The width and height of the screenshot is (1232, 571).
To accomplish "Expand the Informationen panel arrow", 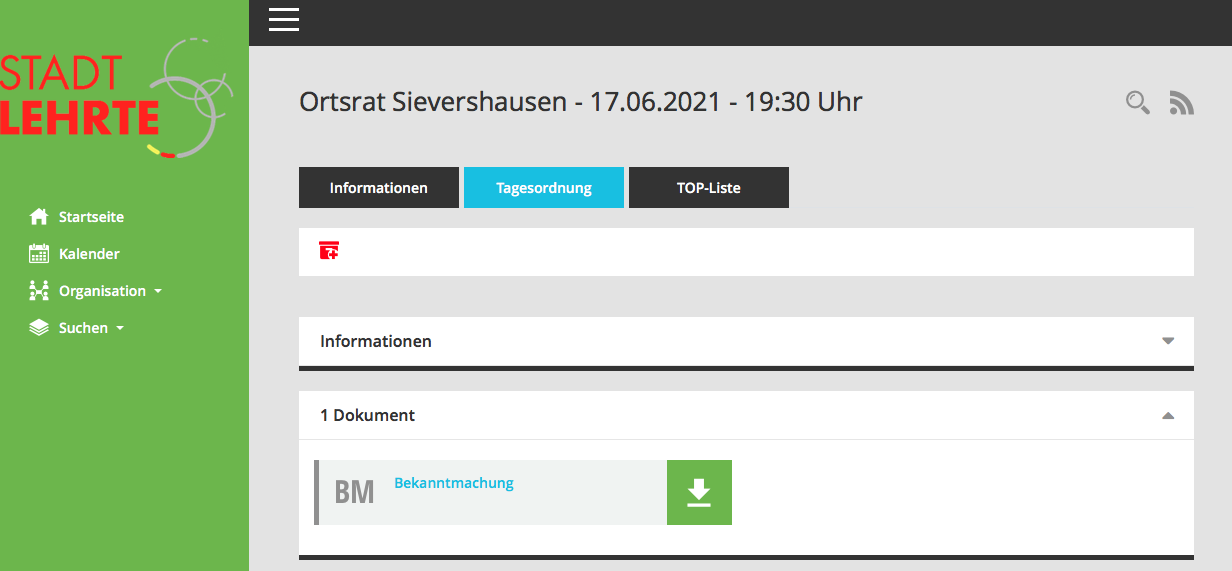I will [x=1167, y=341].
